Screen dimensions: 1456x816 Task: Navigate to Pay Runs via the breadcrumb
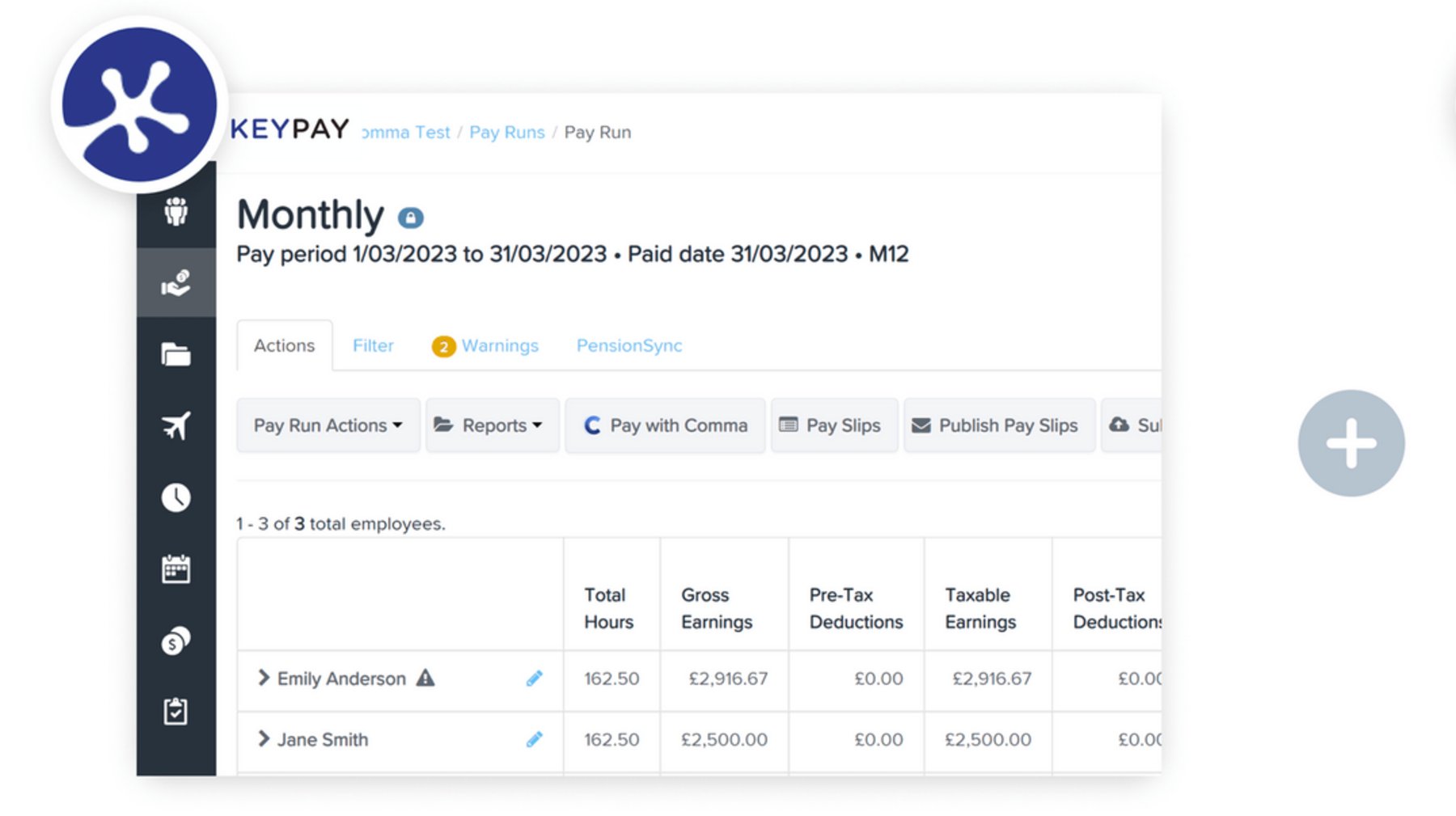507,132
